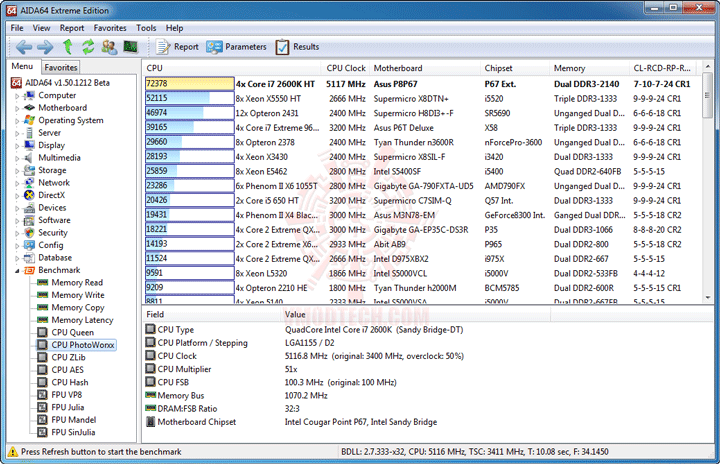This screenshot has width=720, height=464.
Task: Click the Report toolbar button
Action: (x=177, y=47)
